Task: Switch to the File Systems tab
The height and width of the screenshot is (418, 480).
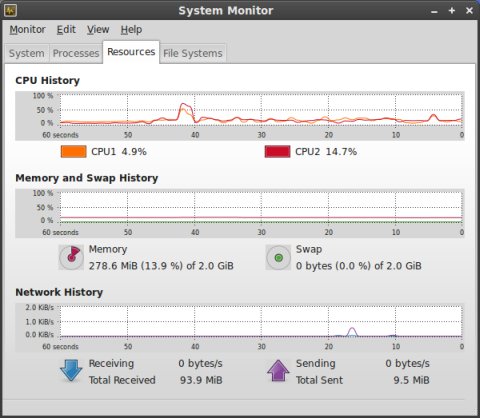Action: point(193,53)
